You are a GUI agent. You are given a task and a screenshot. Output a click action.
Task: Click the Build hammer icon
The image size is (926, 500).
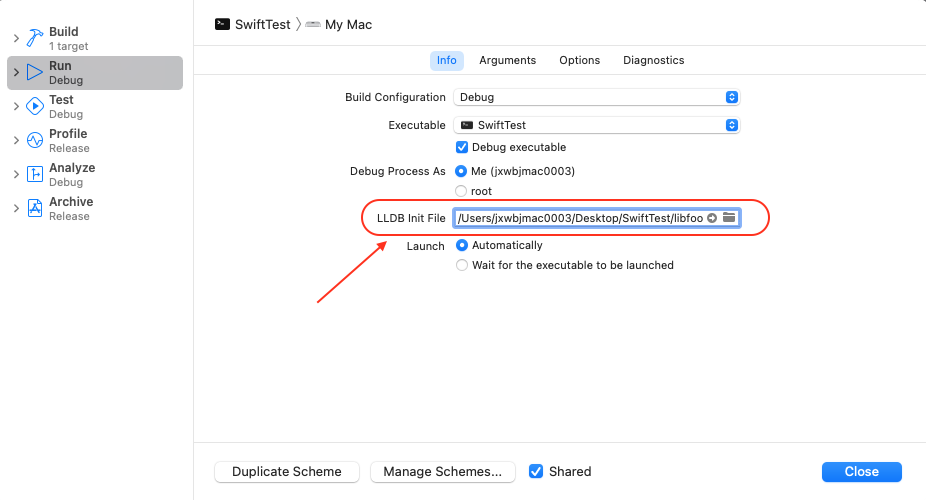tap(35, 38)
